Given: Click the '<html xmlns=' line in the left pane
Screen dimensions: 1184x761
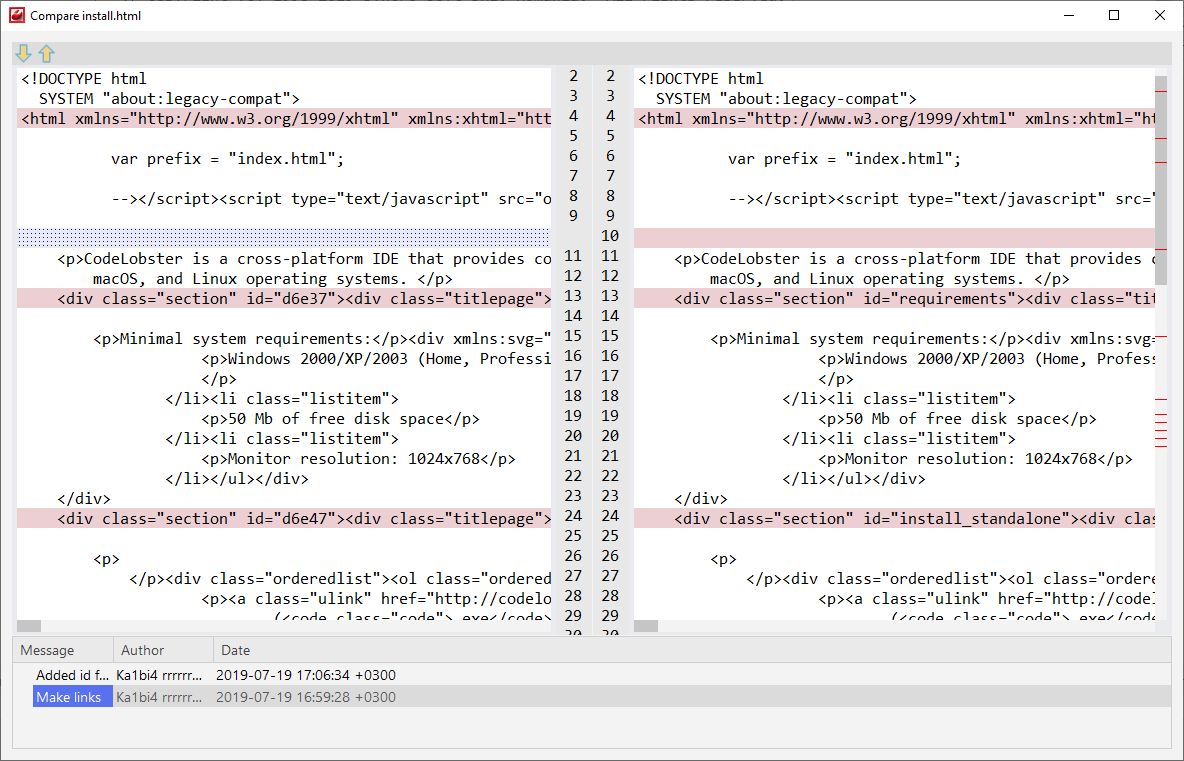Looking at the screenshot, I should [284, 119].
